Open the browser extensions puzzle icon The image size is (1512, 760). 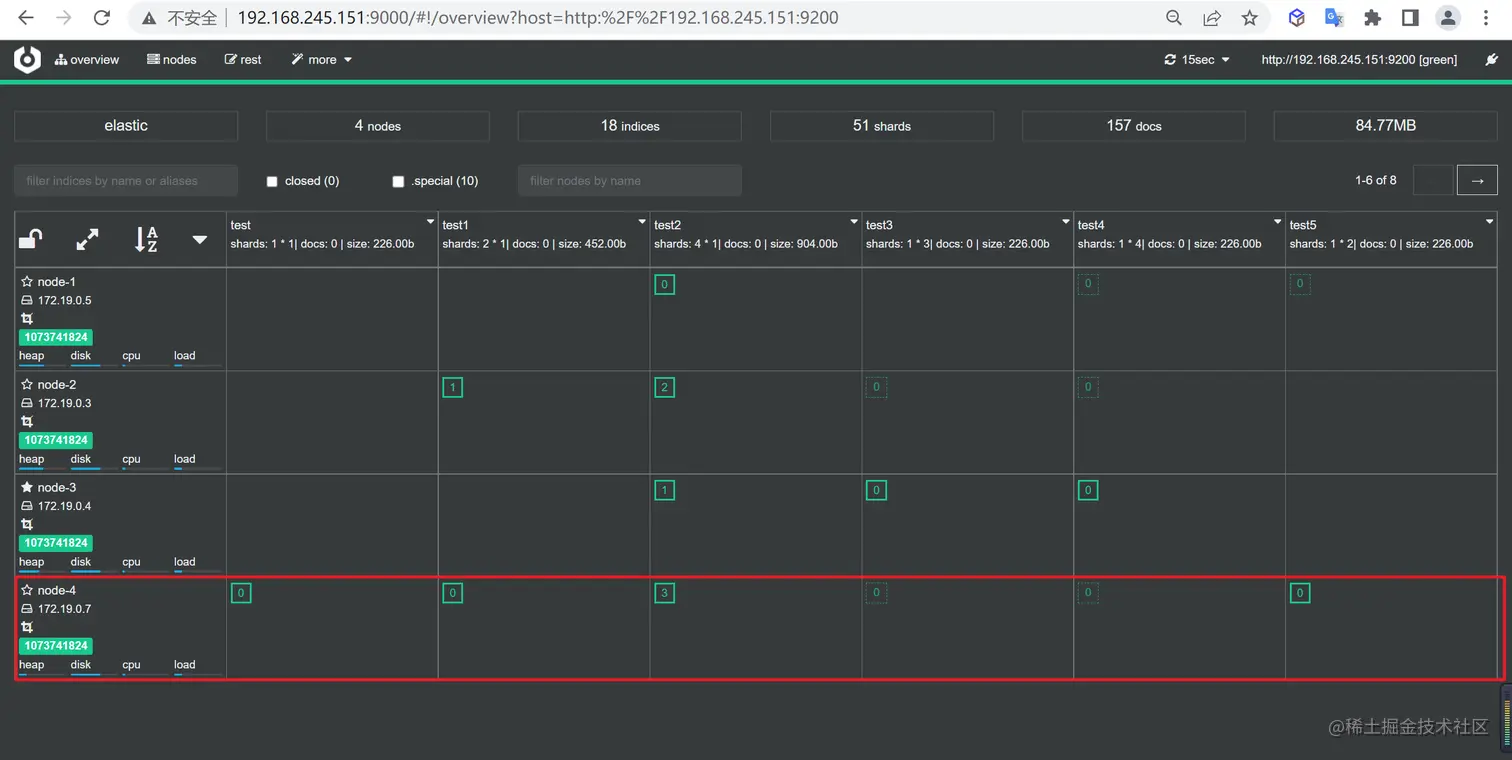[1372, 18]
